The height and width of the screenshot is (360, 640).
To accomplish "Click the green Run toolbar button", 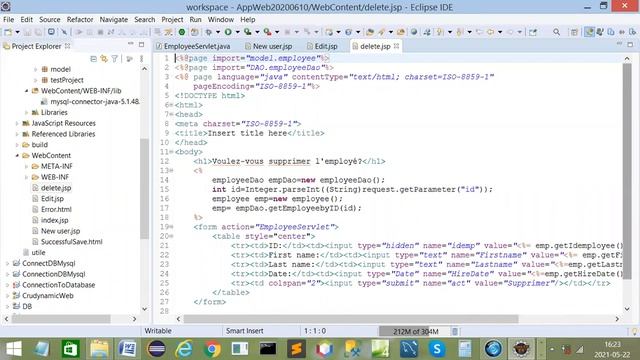I will point(228,32).
